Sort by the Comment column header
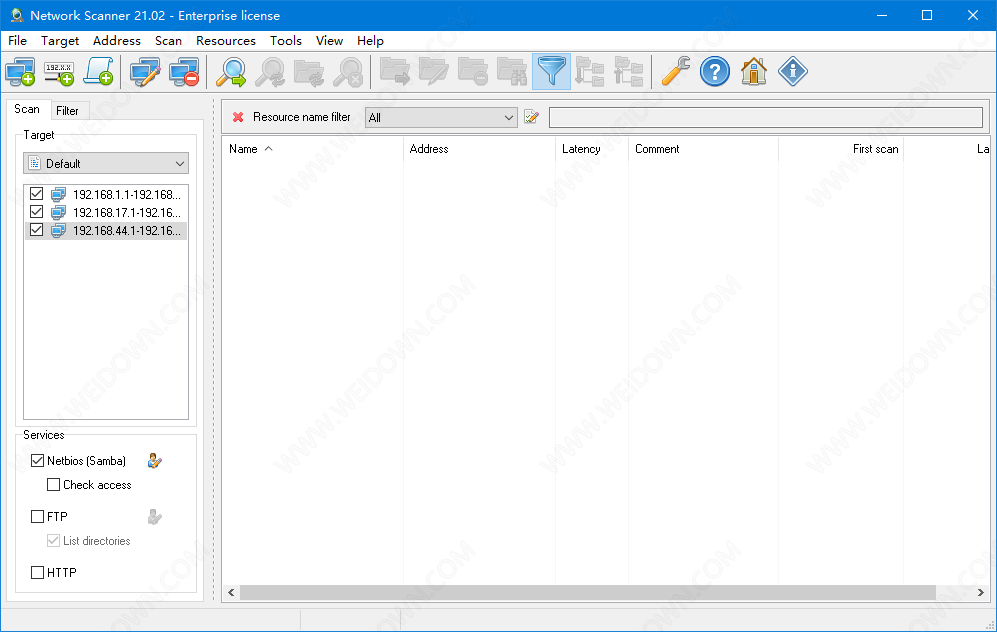The image size is (997, 632). 703,149
